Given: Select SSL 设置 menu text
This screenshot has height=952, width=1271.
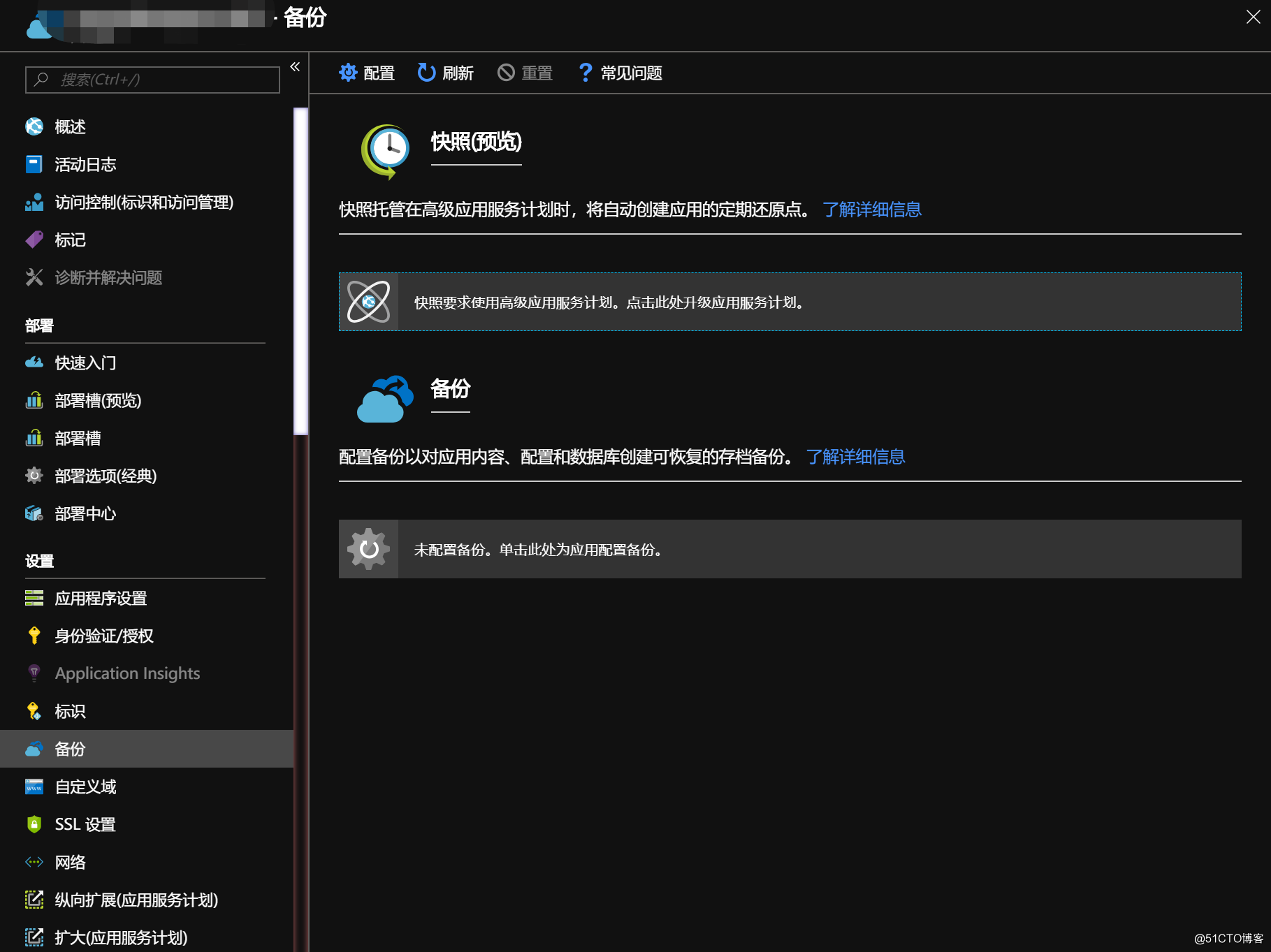Looking at the screenshot, I should [85, 824].
